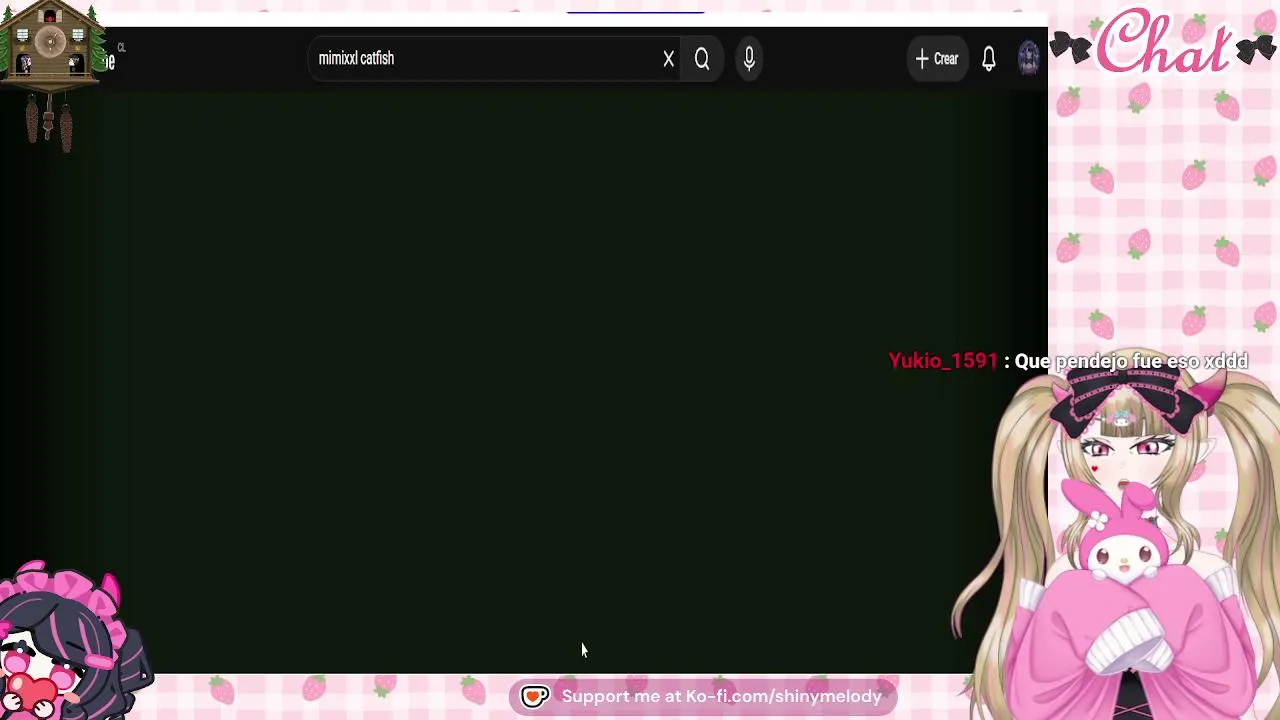Click the magnifying glass search icon
Viewport: 1280px width, 720px height.
(702, 59)
